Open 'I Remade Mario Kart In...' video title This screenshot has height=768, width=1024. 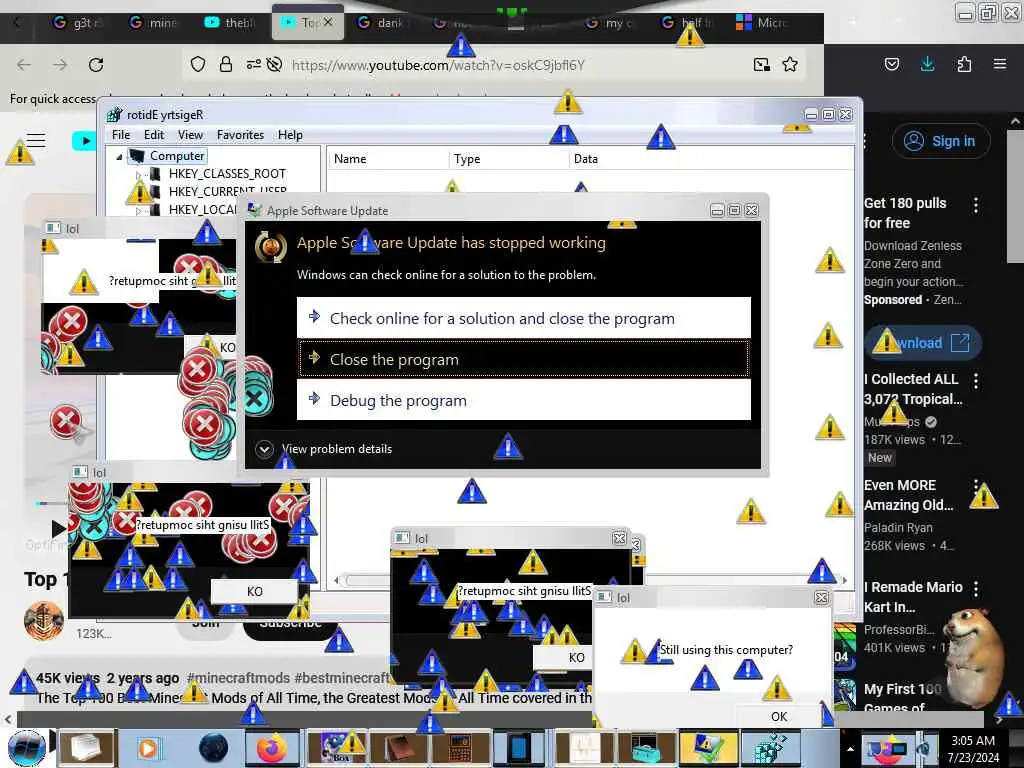click(913, 597)
